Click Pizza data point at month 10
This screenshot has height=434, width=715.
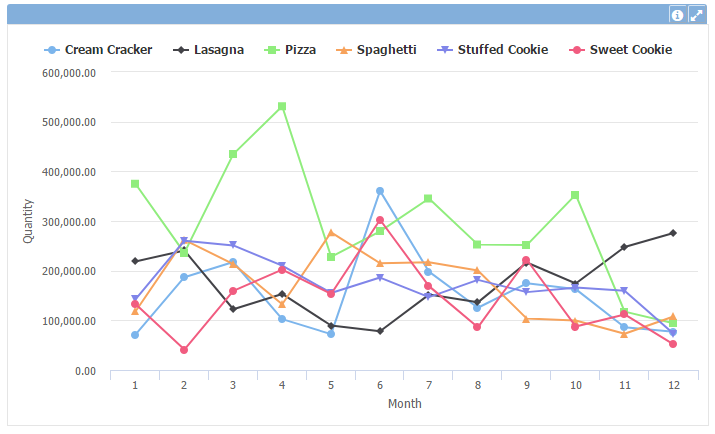click(x=575, y=195)
